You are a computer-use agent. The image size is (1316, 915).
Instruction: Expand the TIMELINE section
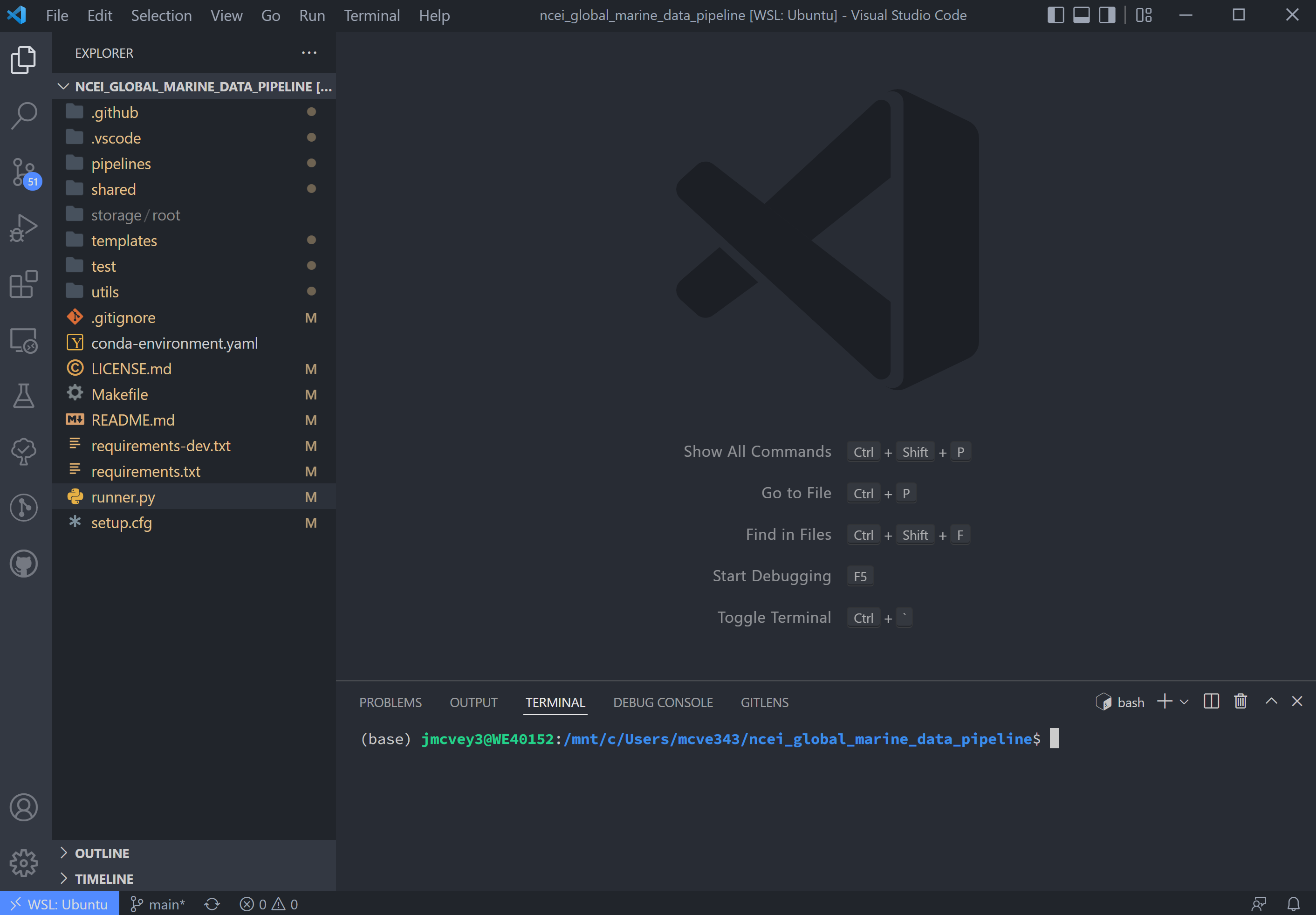coord(194,879)
